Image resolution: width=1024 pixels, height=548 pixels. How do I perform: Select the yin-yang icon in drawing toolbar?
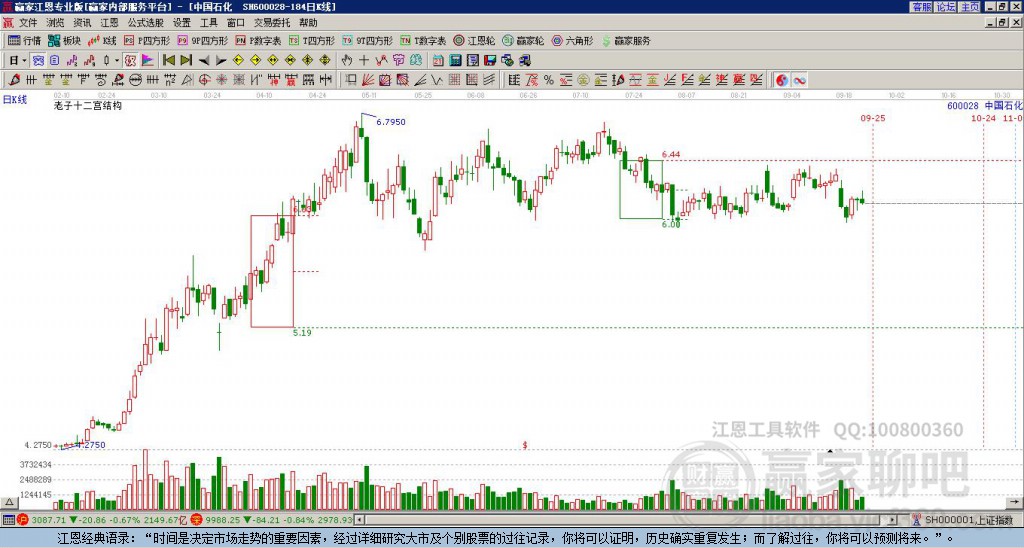[782, 80]
